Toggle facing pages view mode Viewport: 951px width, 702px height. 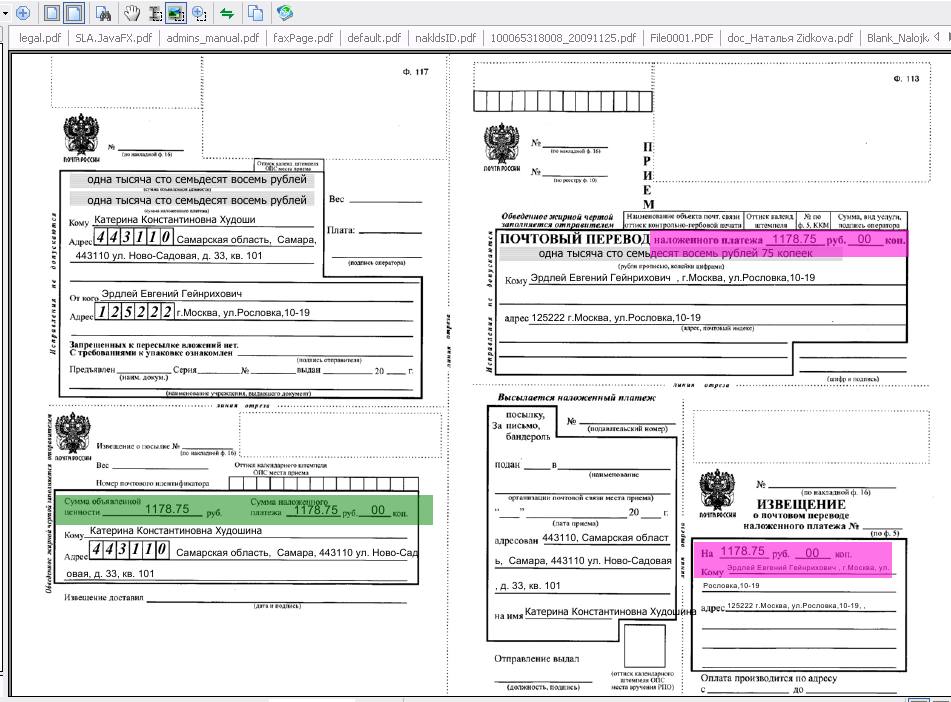tap(72, 13)
